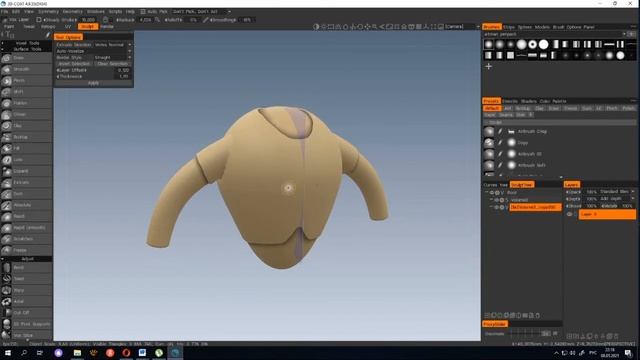Select the Draw sculpt tool

pyautogui.click(x=27, y=58)
